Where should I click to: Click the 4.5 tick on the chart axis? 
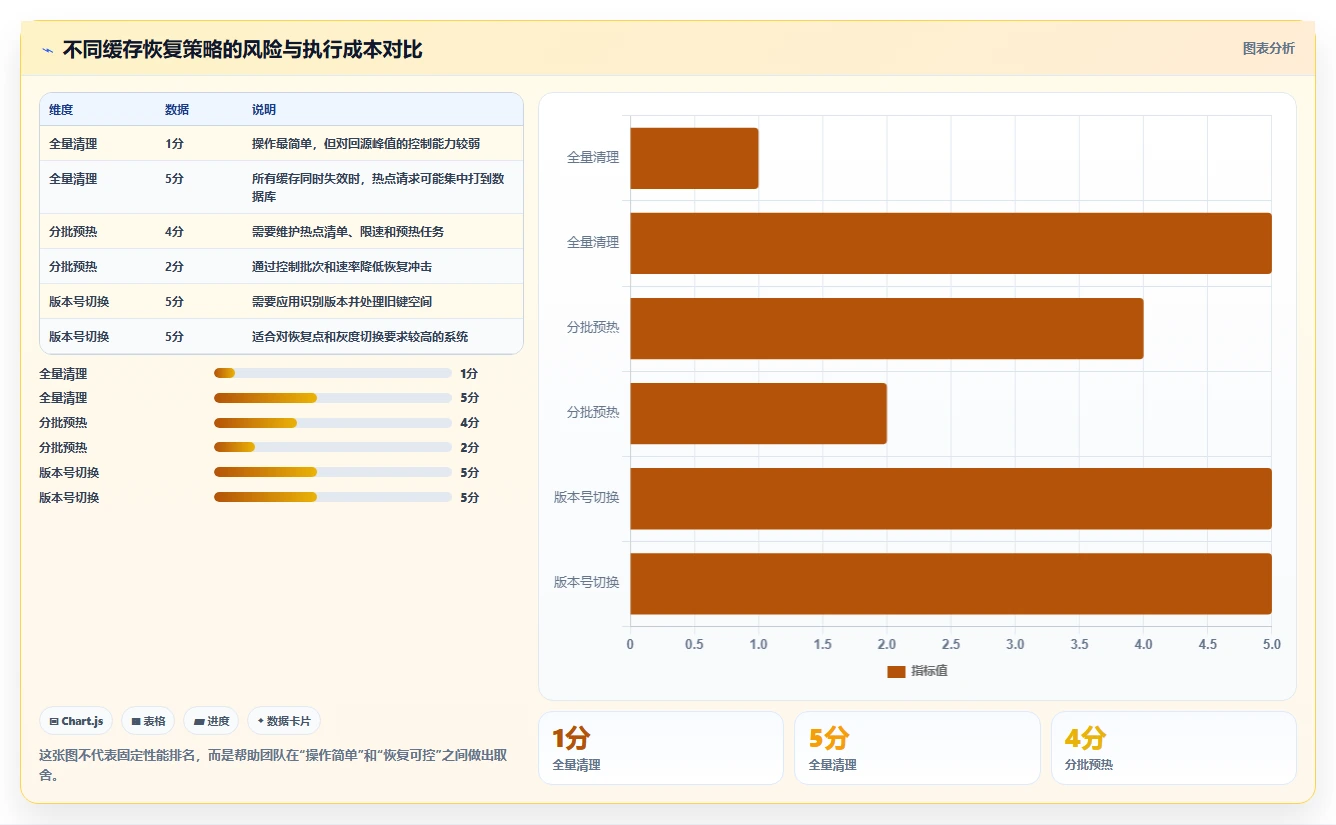pos(1208,644)
